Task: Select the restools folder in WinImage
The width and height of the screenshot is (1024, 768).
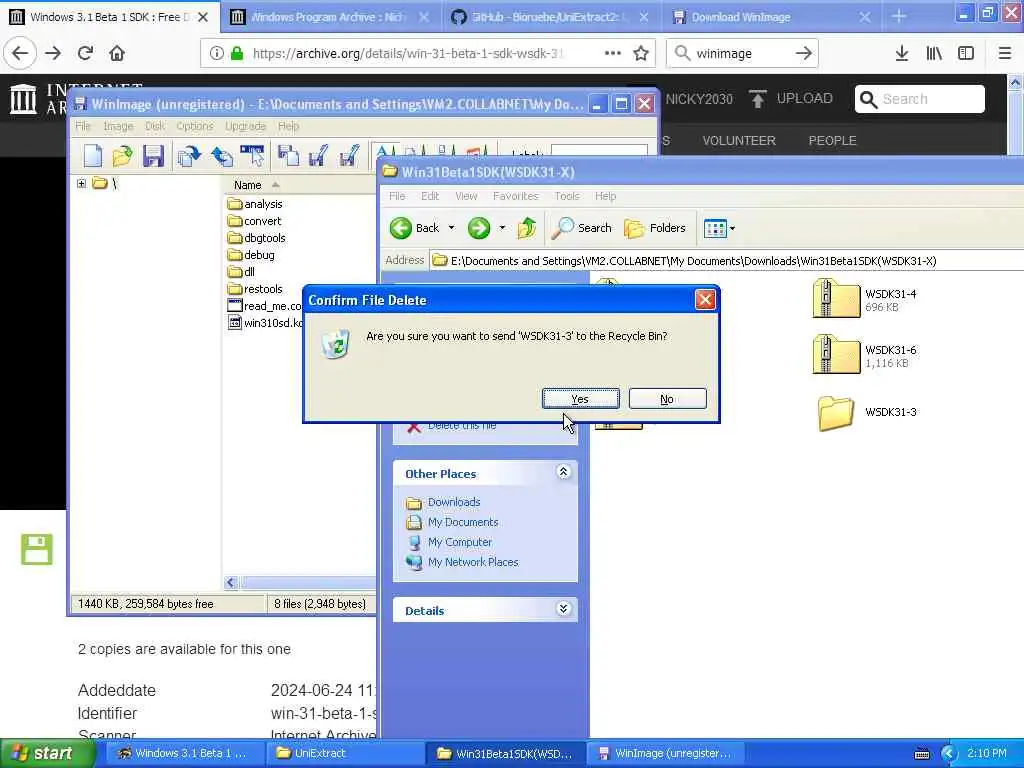Action: pyautogui.click(x=255, y=289)
